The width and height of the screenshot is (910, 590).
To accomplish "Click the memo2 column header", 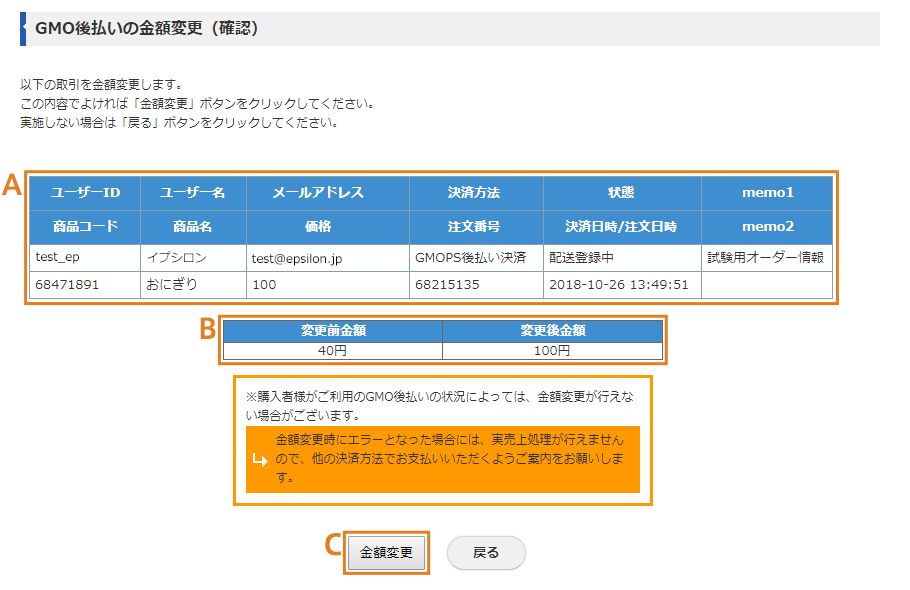I will tap(767, 227).
